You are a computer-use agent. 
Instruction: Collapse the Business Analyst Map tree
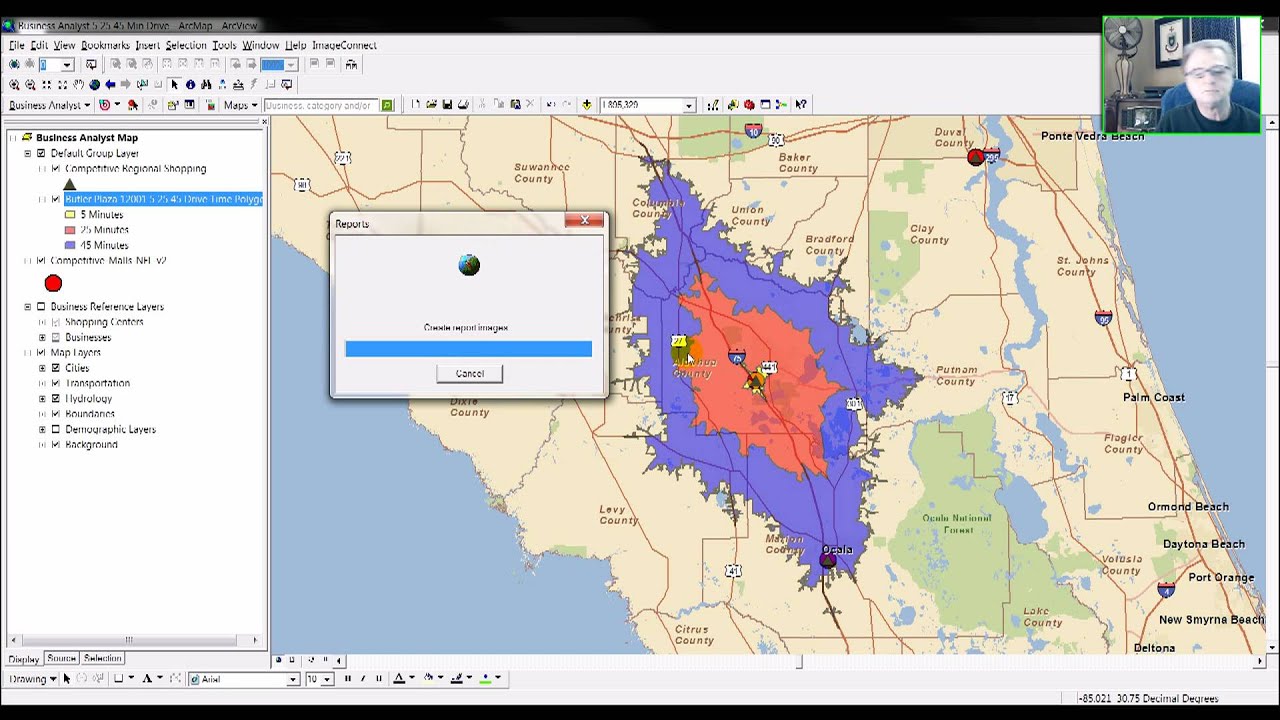13,138
